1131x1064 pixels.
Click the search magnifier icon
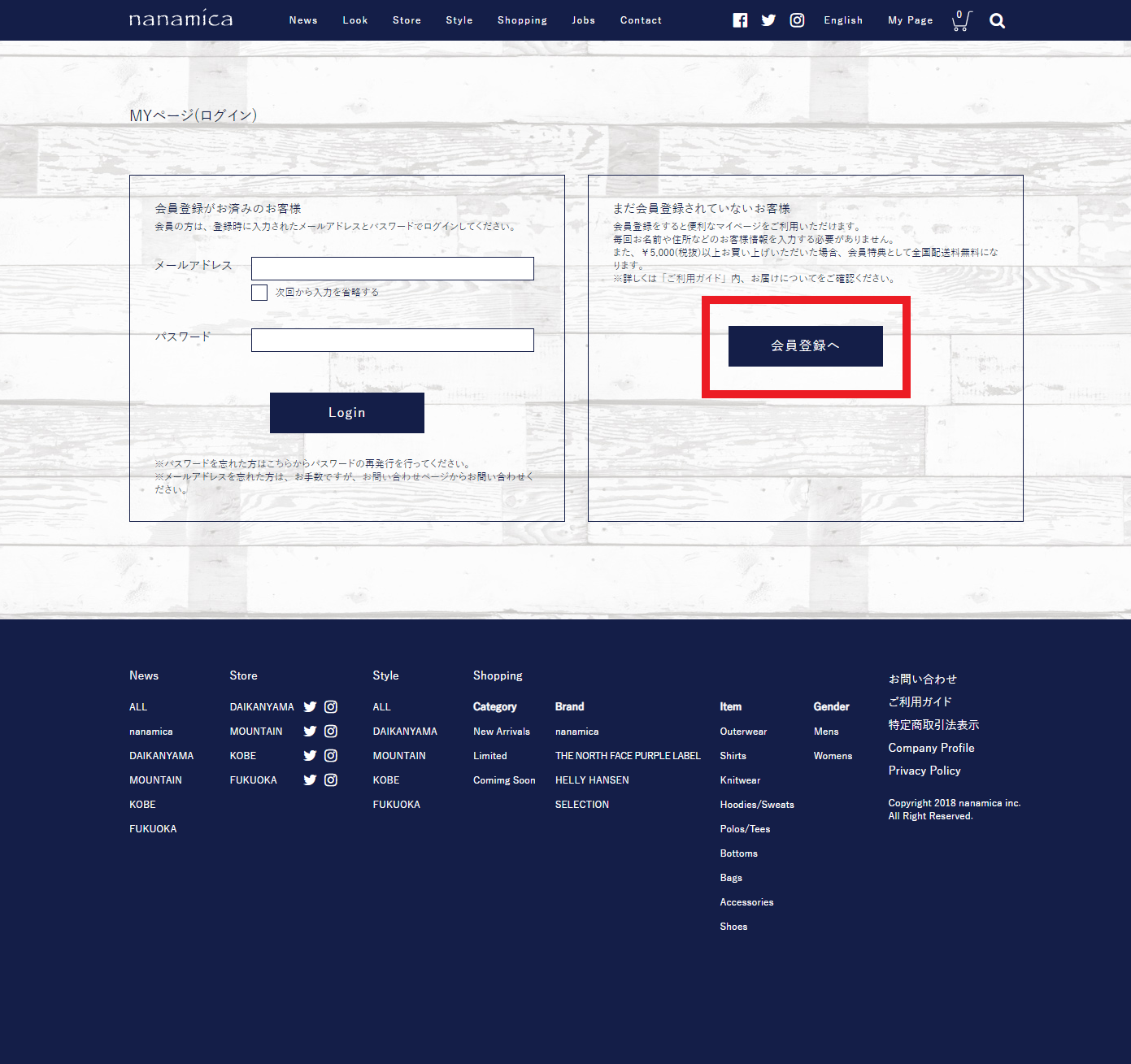[997, 21]
